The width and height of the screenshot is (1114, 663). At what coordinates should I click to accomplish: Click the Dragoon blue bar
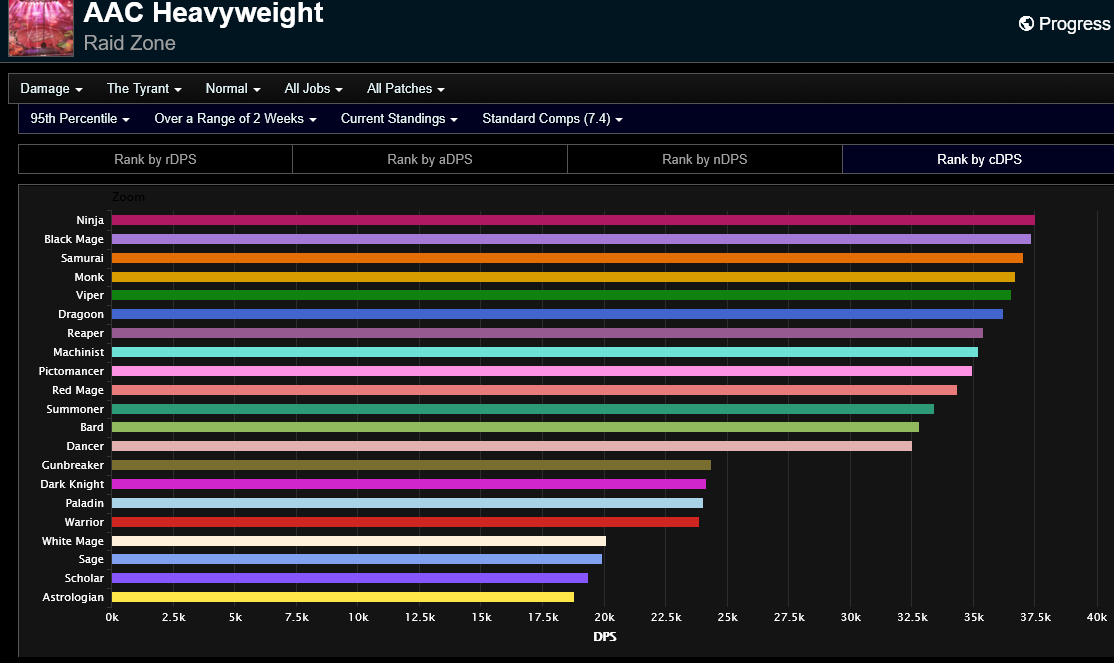(x=557, y=314)
